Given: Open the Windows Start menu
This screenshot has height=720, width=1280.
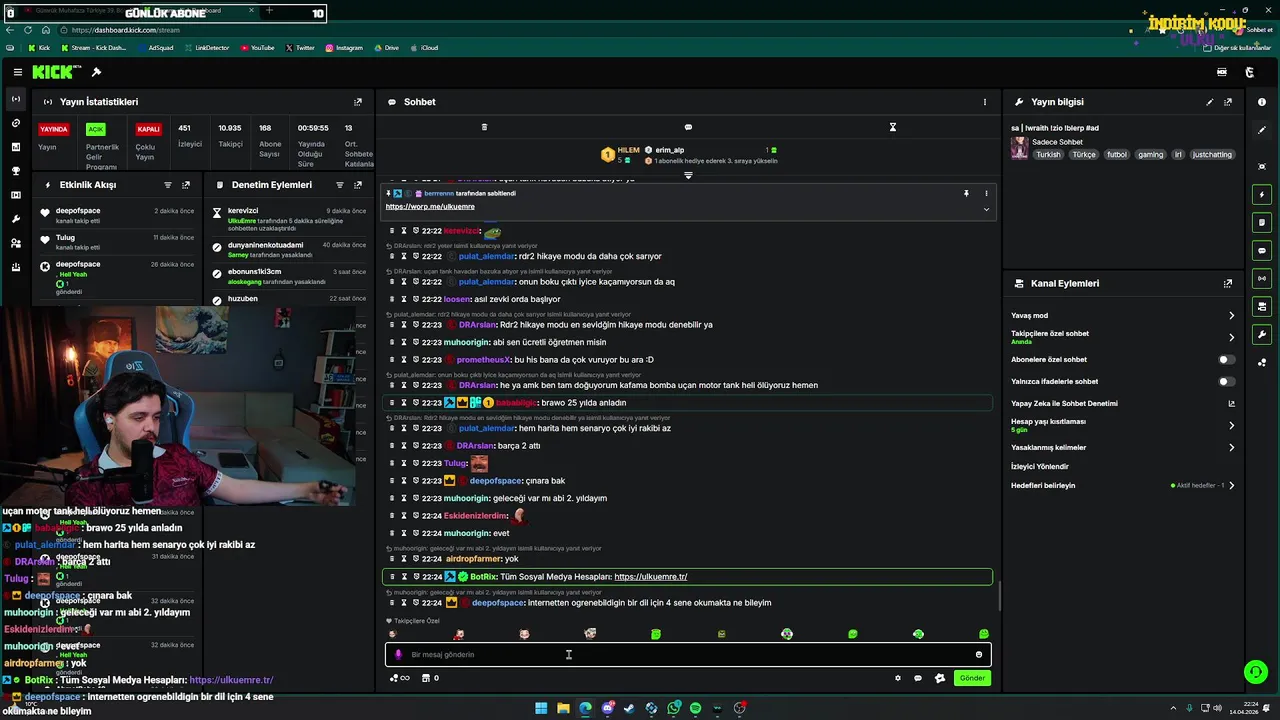Looking at the screenshot, I should tap(541, 708).
